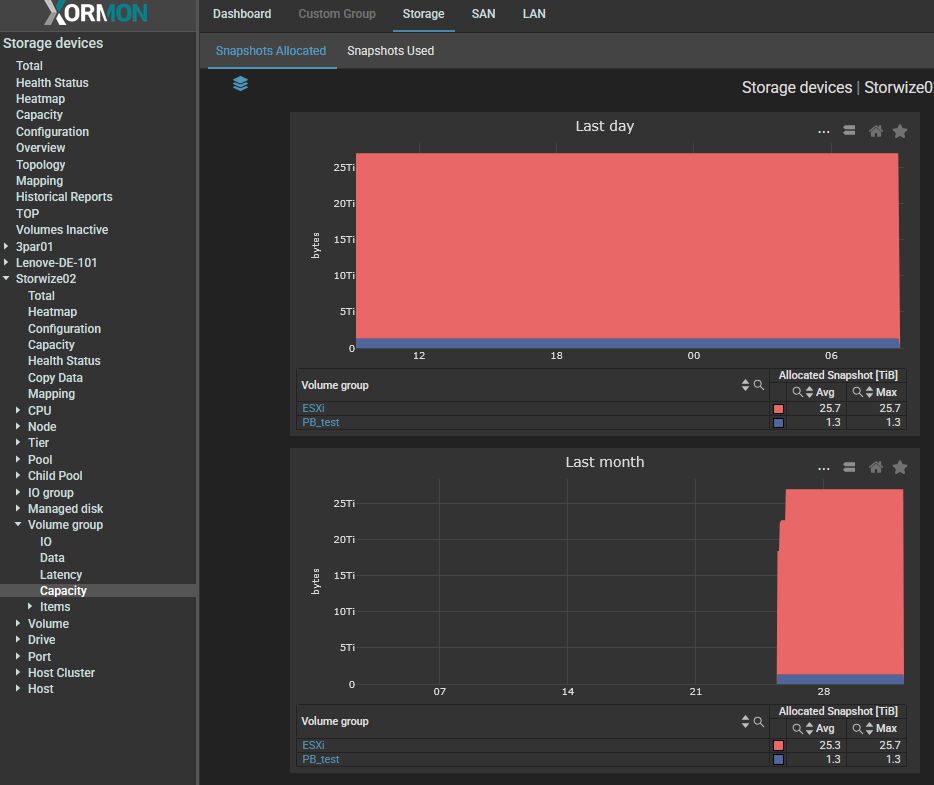Open PB_test link in Last month table

[320, 759]
